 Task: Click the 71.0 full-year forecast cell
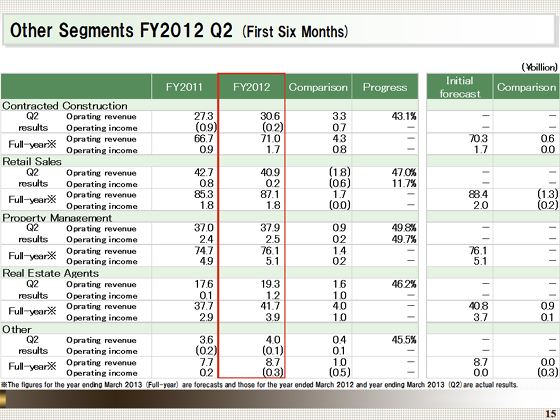click(270, 139)
